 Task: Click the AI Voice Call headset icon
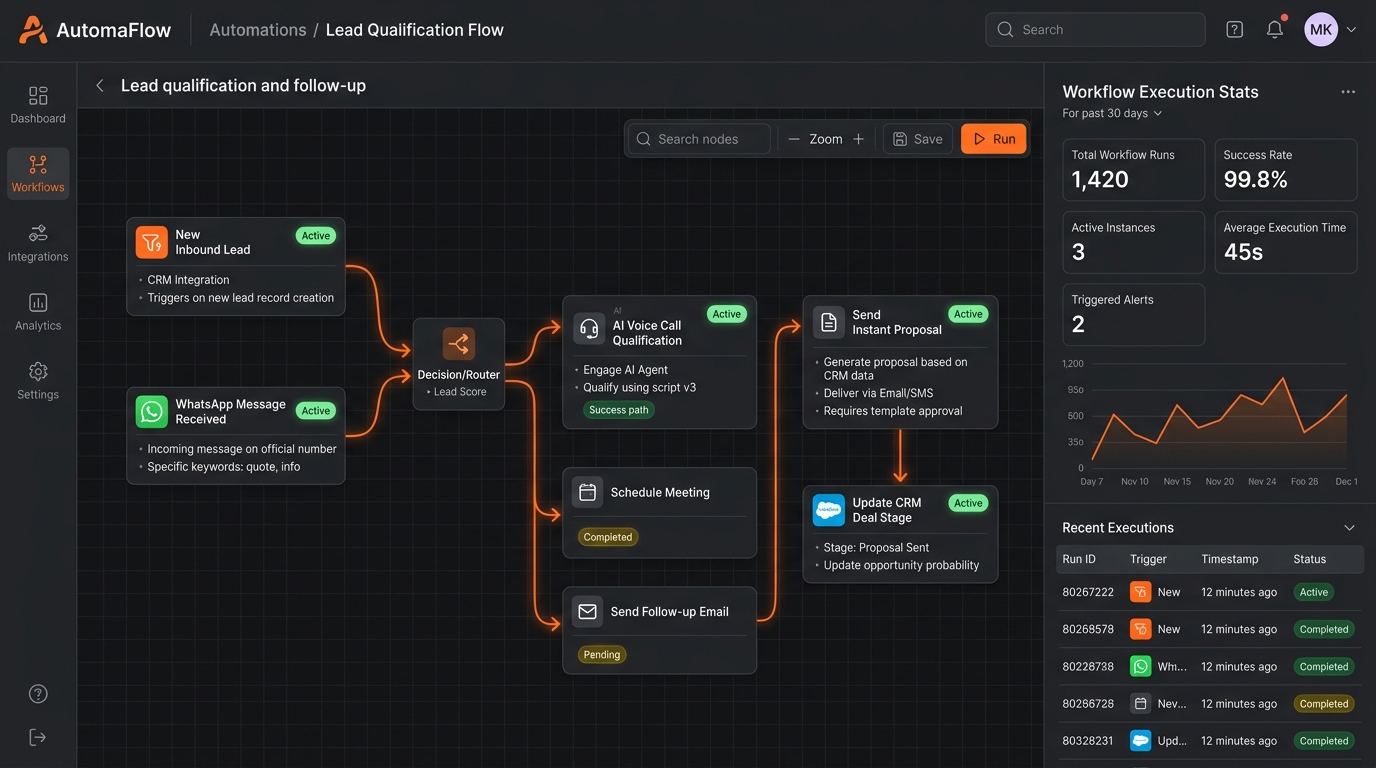[588, 328]
